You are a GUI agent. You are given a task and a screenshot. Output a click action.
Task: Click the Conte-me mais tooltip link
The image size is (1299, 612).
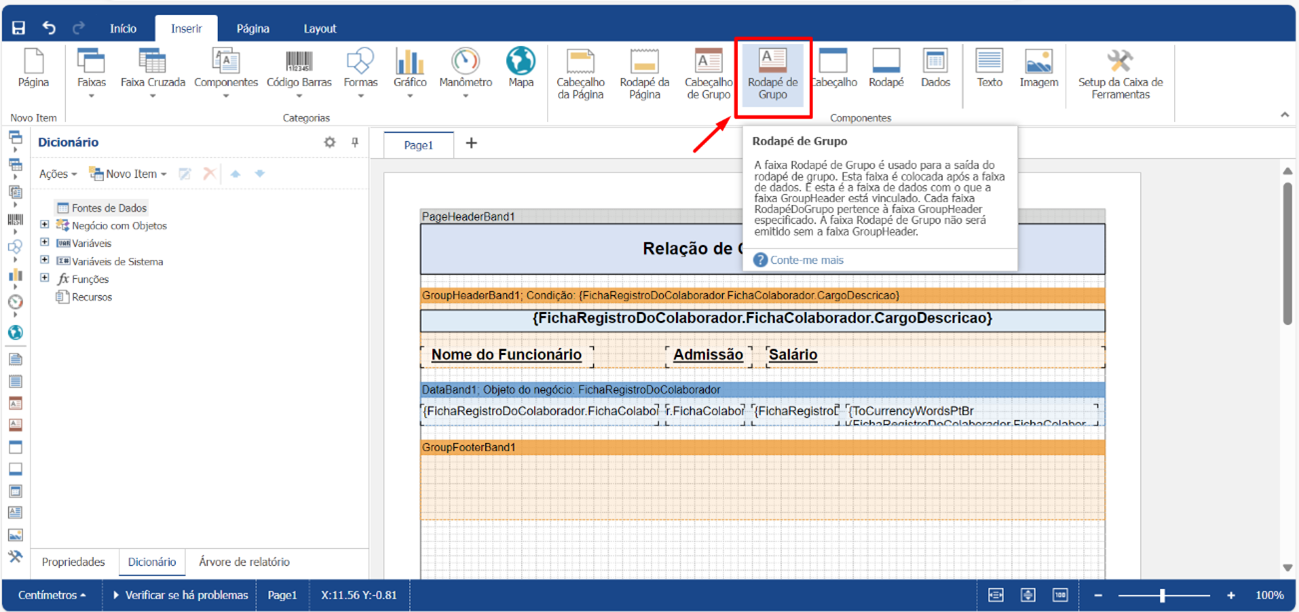pyautogui.click(x=807, y=260)
